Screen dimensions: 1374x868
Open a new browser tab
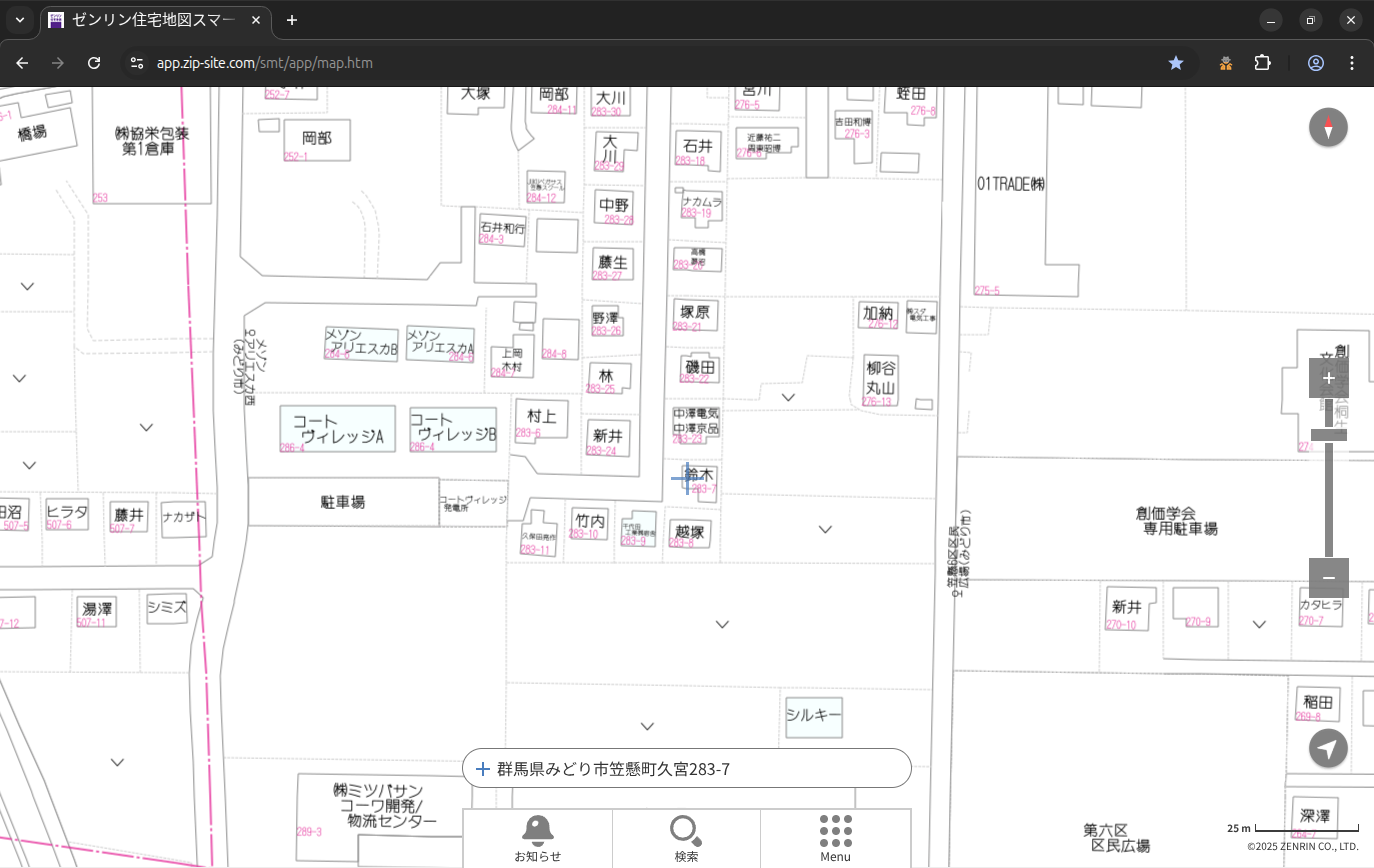tap(292, 20)
